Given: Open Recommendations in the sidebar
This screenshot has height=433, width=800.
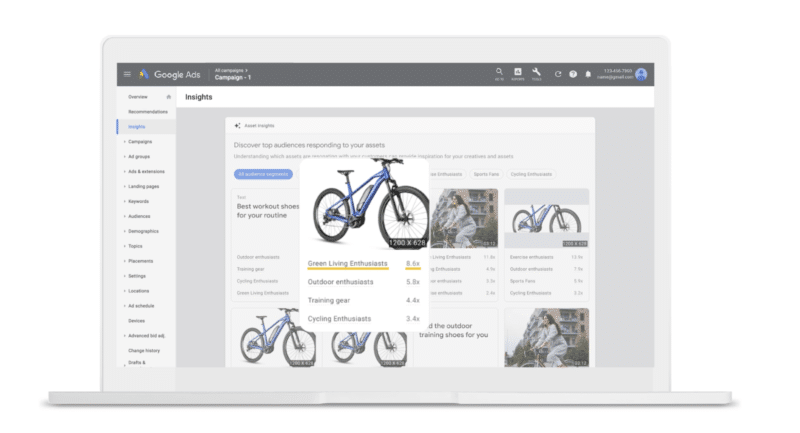Looking at the screenshot, I should click(x=147, y=112).
